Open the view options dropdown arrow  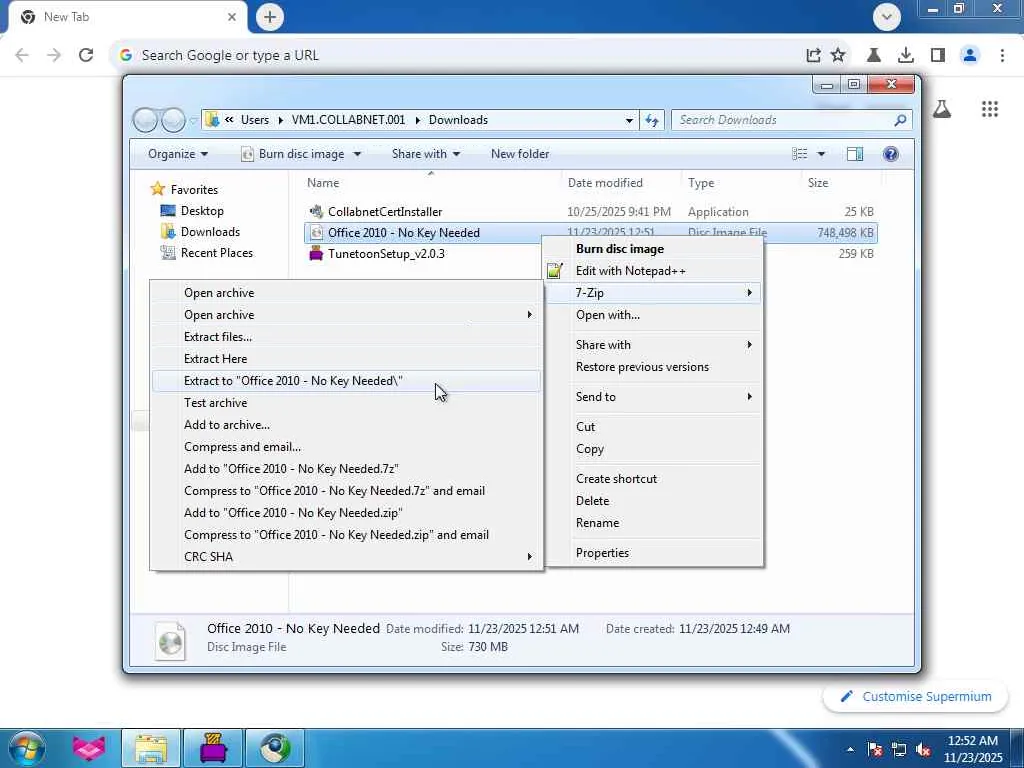(822, 154)
